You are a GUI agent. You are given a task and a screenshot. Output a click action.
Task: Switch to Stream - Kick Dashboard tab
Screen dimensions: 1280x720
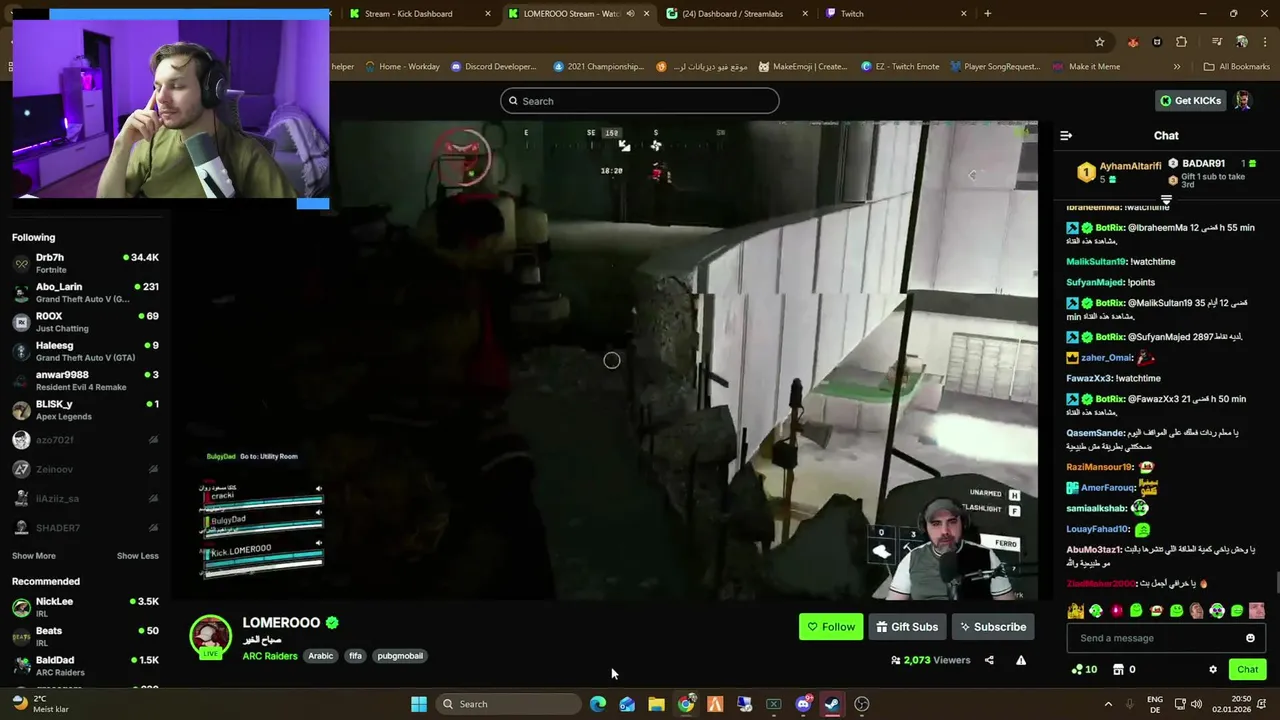point(419,14)
